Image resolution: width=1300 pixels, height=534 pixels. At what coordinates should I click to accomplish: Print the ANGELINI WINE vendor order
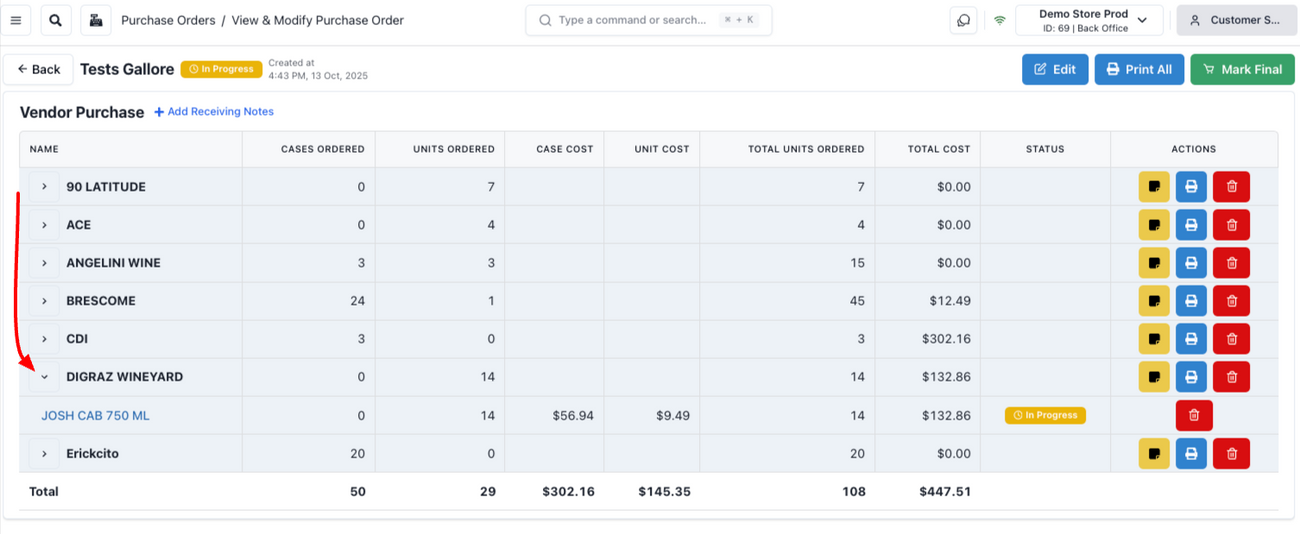[1191, 263]
